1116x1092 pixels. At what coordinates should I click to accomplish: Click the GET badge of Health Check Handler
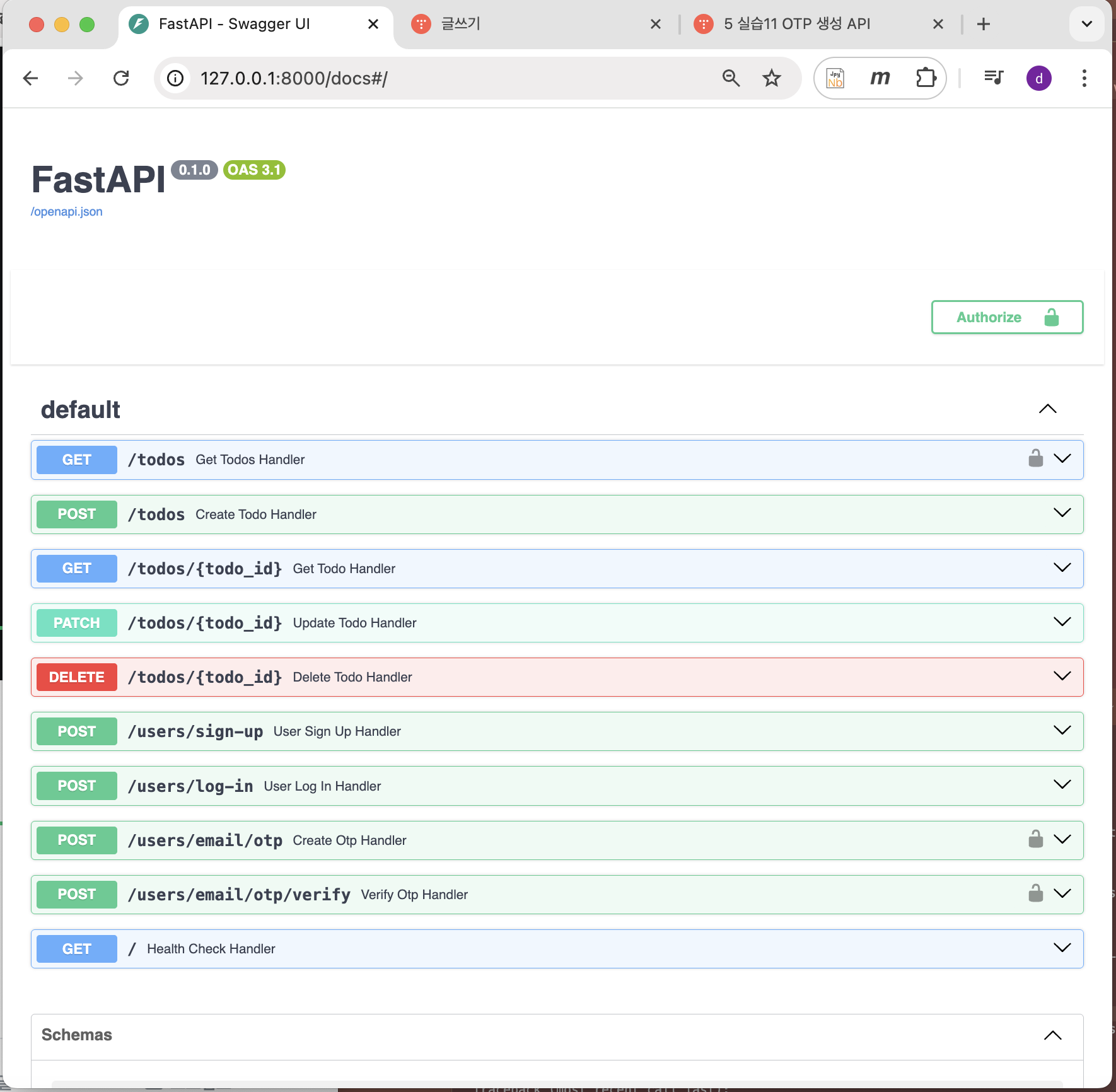(x=77, y=949)
